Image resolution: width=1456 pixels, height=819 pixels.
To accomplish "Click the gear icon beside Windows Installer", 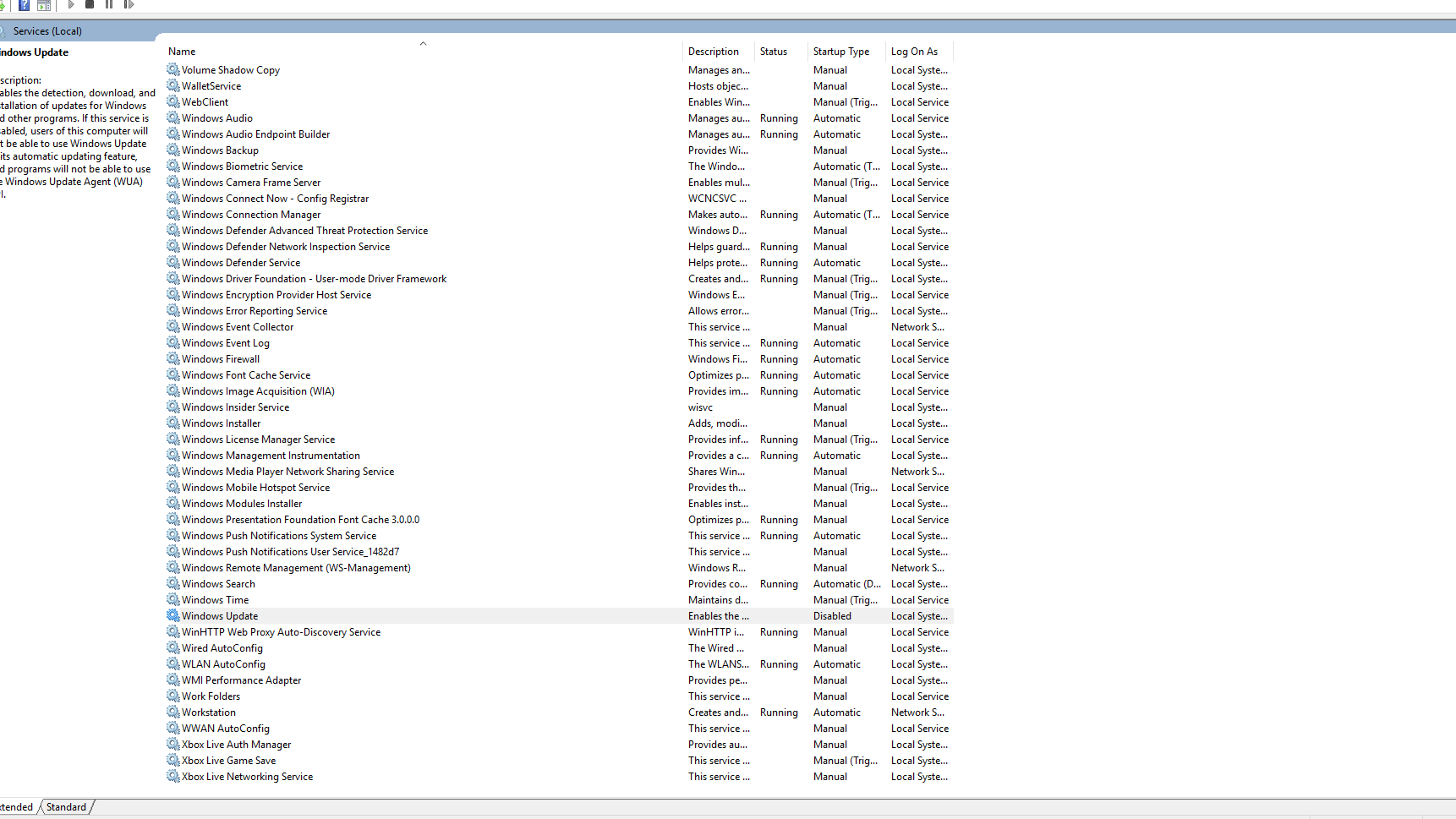I will tap(173, 423).
